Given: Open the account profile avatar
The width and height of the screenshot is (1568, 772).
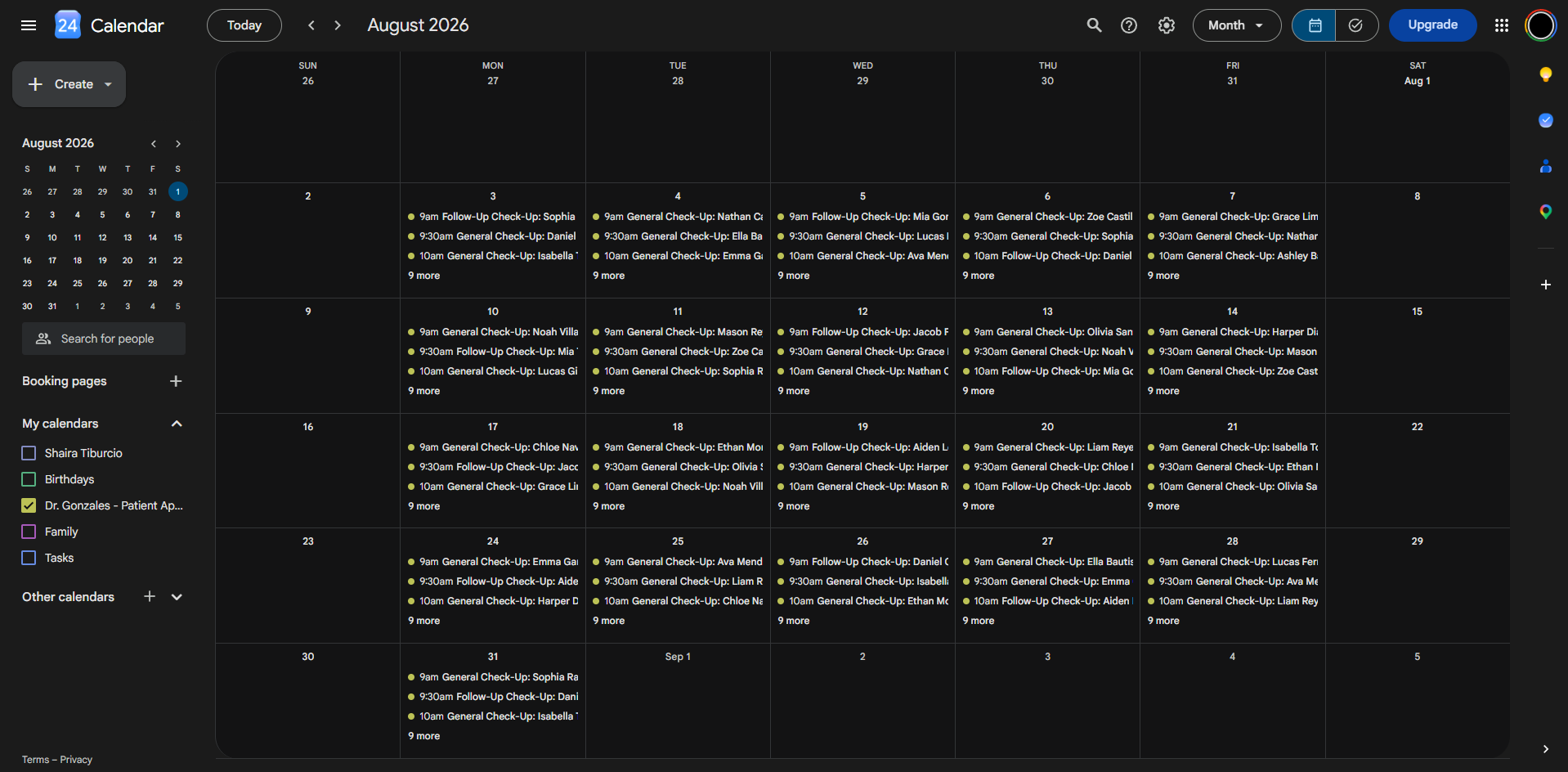Looking at the screenshot, I should point(1541,25).
